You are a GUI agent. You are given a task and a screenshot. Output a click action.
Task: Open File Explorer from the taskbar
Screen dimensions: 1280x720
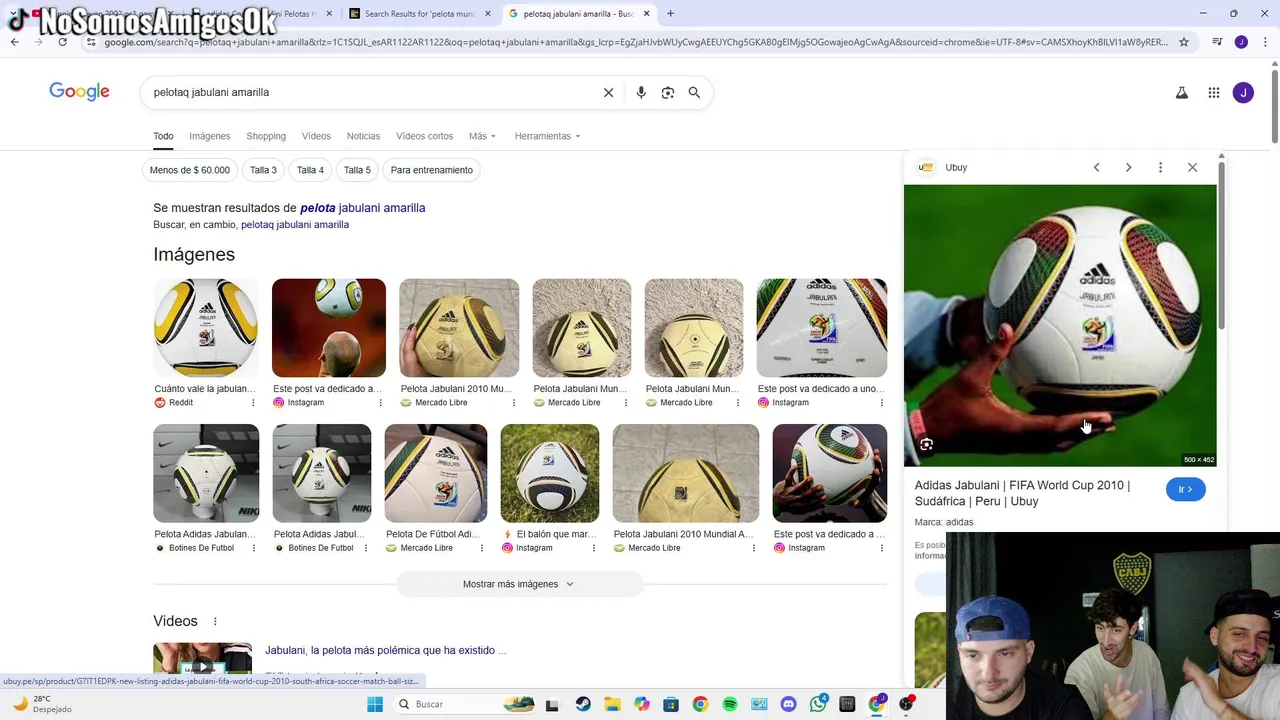pyautogui.click(x=612, y=704)
